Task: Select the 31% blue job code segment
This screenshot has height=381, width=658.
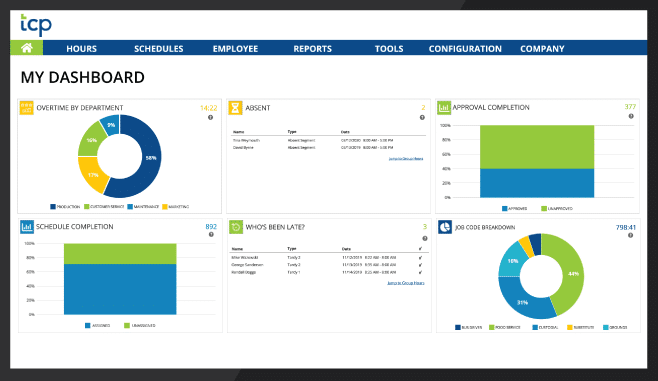Action: [522, 302]
